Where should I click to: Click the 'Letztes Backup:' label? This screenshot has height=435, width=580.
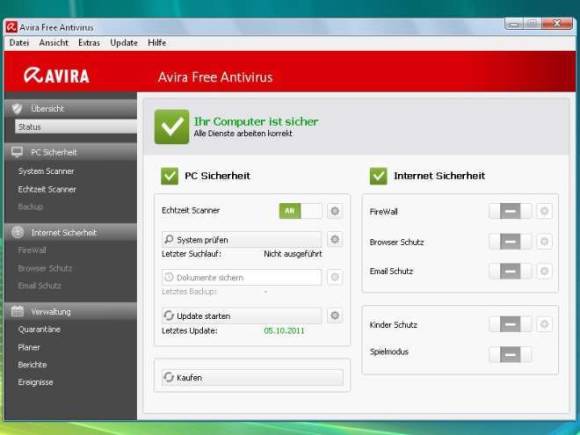pos(189,291)
